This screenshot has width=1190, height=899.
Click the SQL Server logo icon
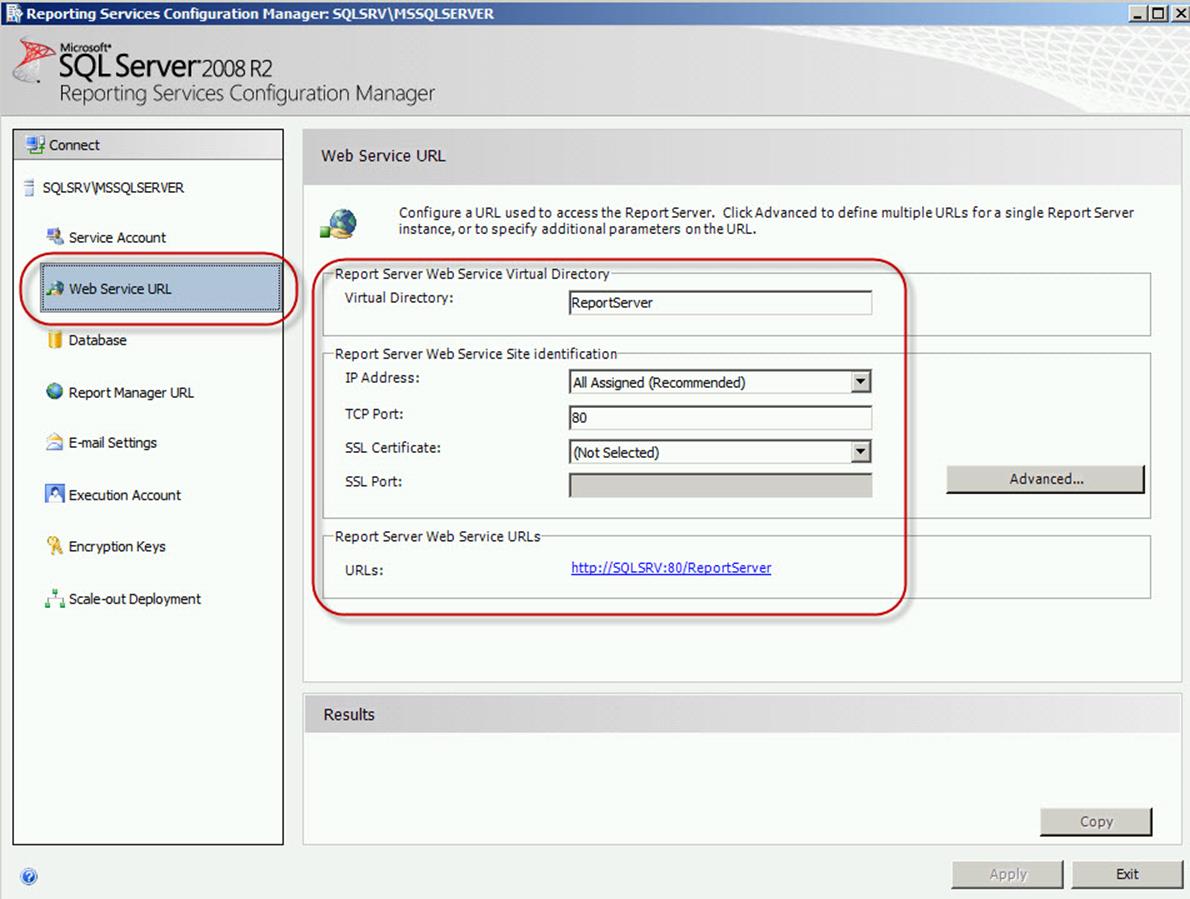point(33,61)
